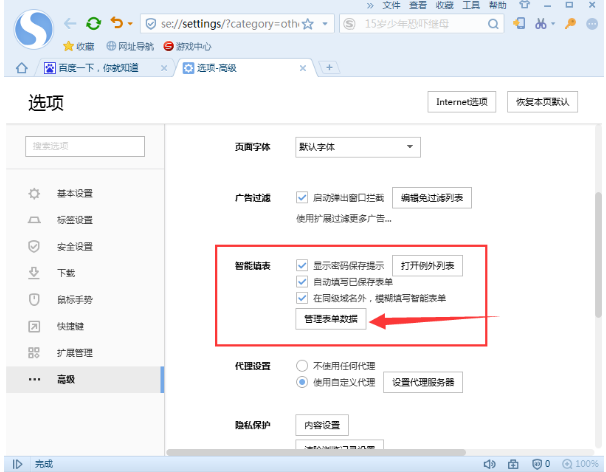Viewport: 606px width, 472px height.
Task: Toggle 自动填写已保存表单 checkbox
Action: click(x=302, y=281)
